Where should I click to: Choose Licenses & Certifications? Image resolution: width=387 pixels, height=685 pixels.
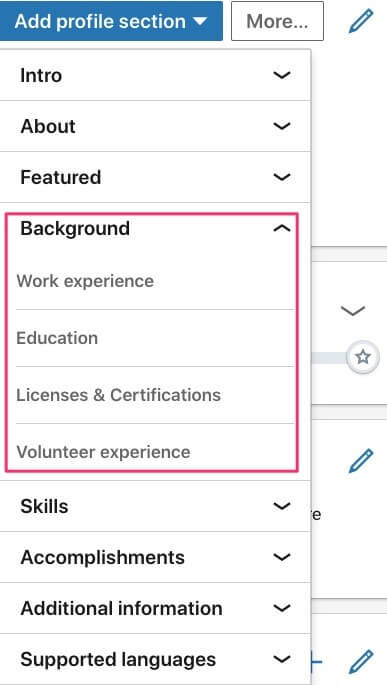(x=155, y=395)
